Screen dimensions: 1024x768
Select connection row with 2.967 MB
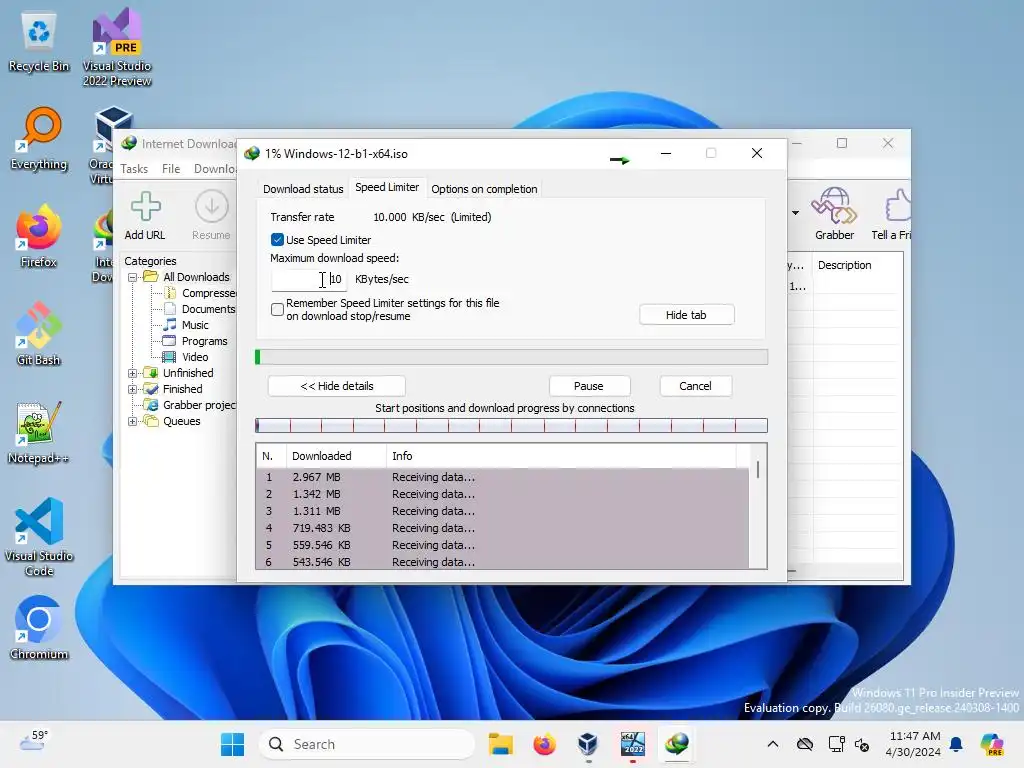[x=502, y=477]
